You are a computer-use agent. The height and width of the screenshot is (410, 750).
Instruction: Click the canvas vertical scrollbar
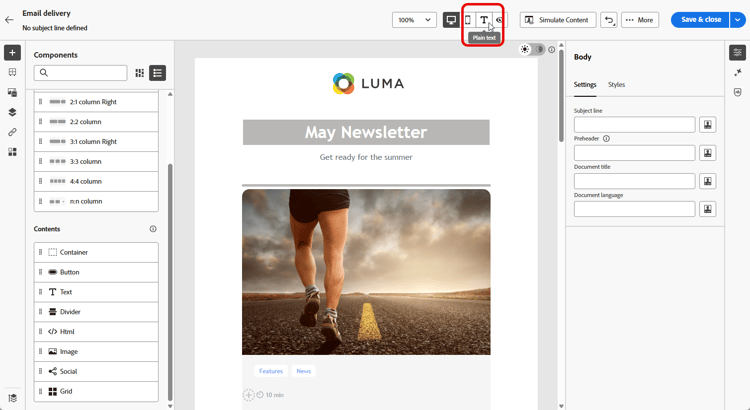click(x=561, y=95)
